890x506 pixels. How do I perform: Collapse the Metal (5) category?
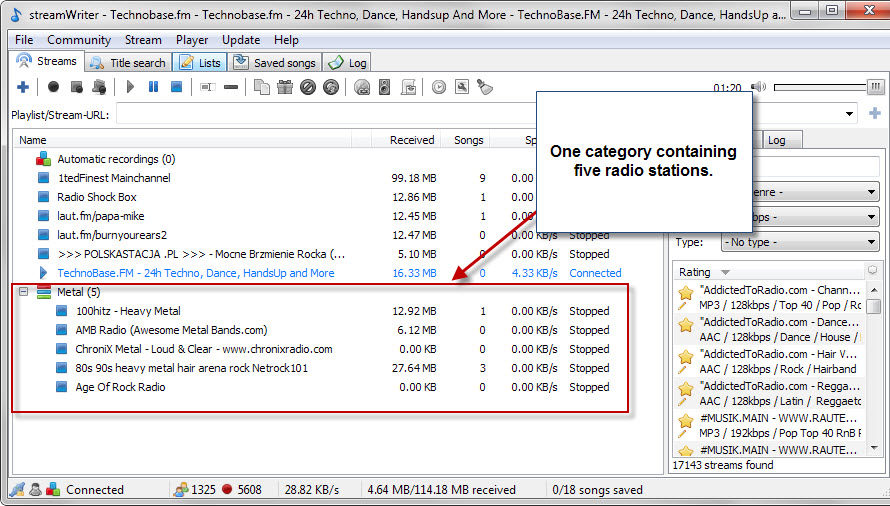[23, 292]
